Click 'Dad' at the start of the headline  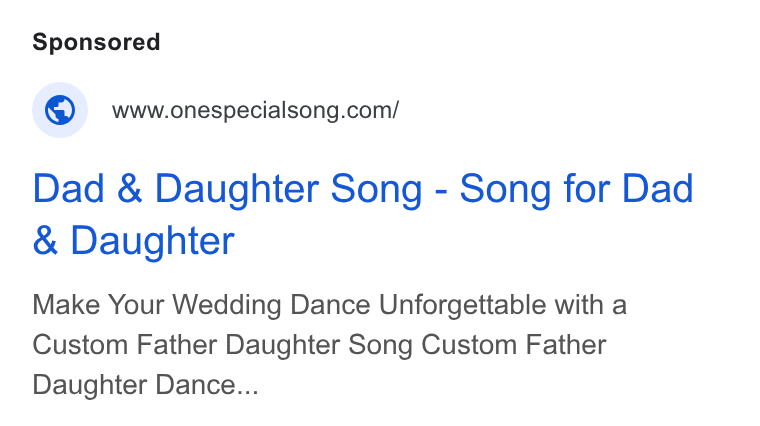(68, 189)
